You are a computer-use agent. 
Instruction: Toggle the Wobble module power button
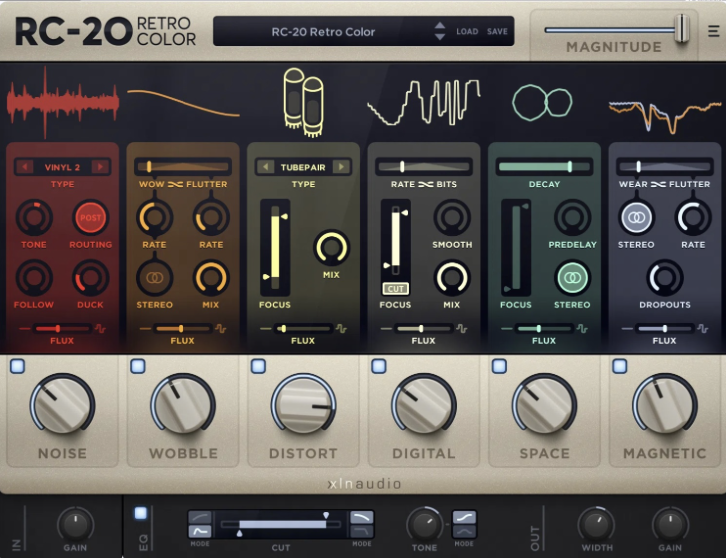[x=138, y=366]
